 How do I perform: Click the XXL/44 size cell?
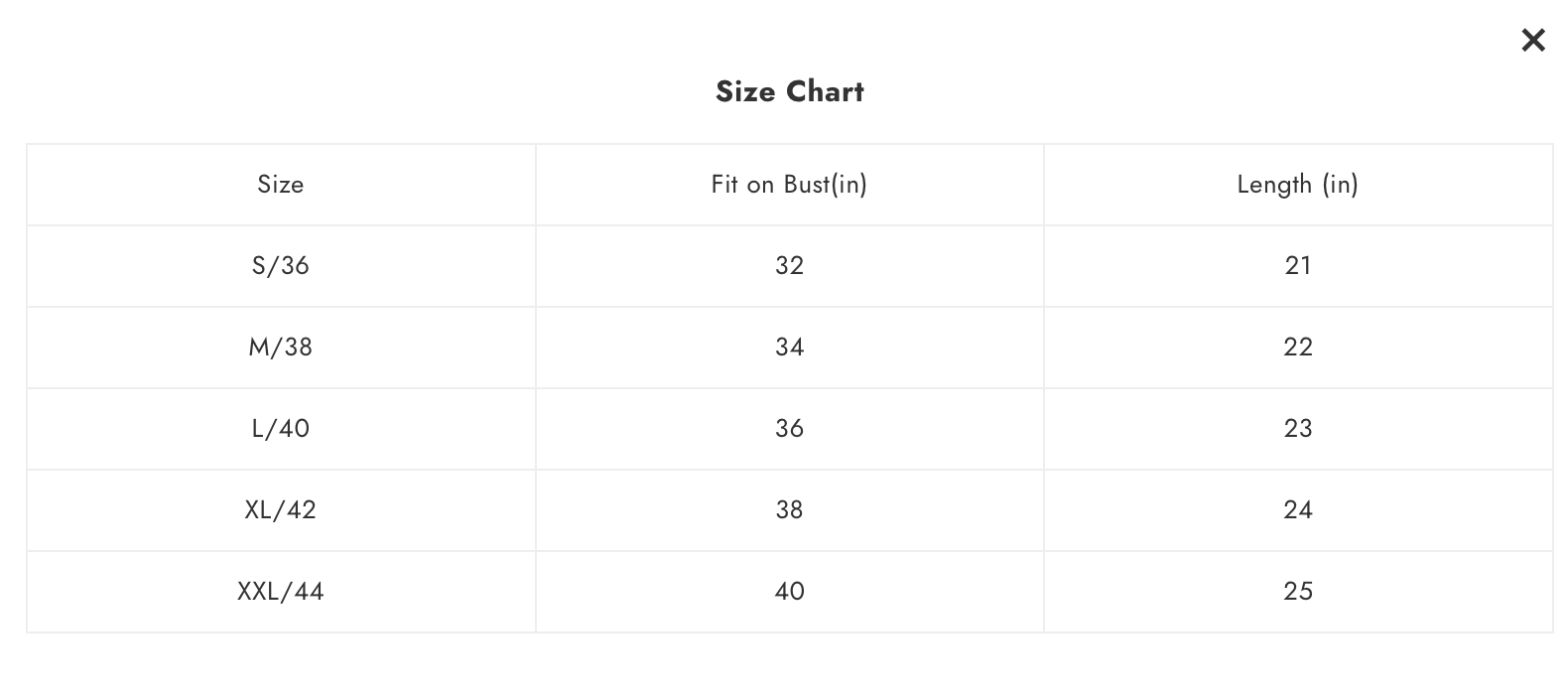281,592
